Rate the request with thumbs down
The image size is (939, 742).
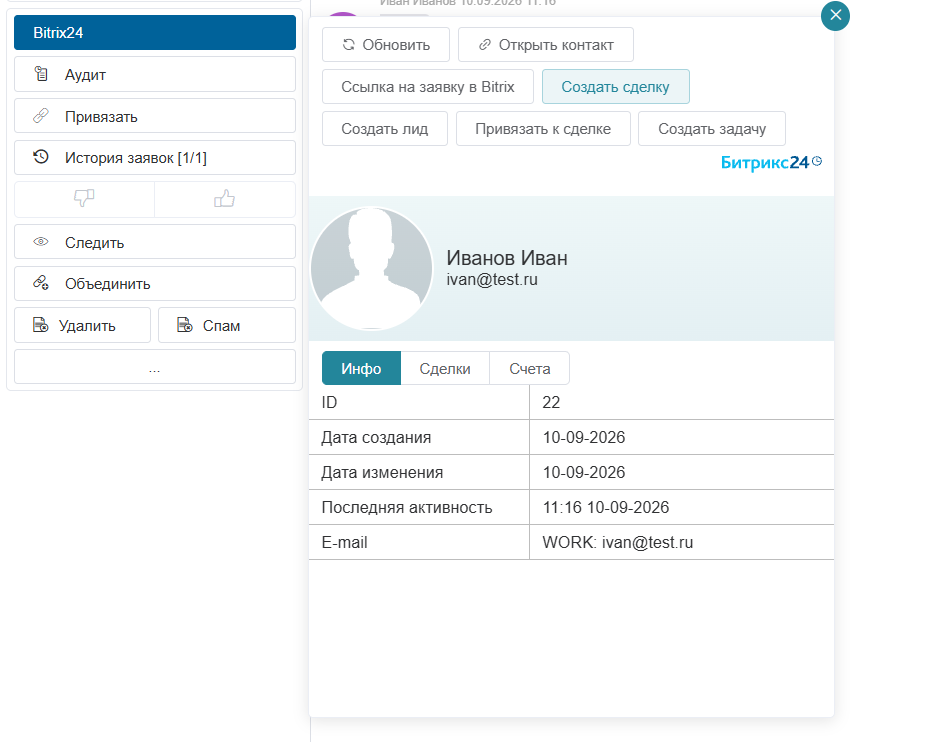[84, 199]
